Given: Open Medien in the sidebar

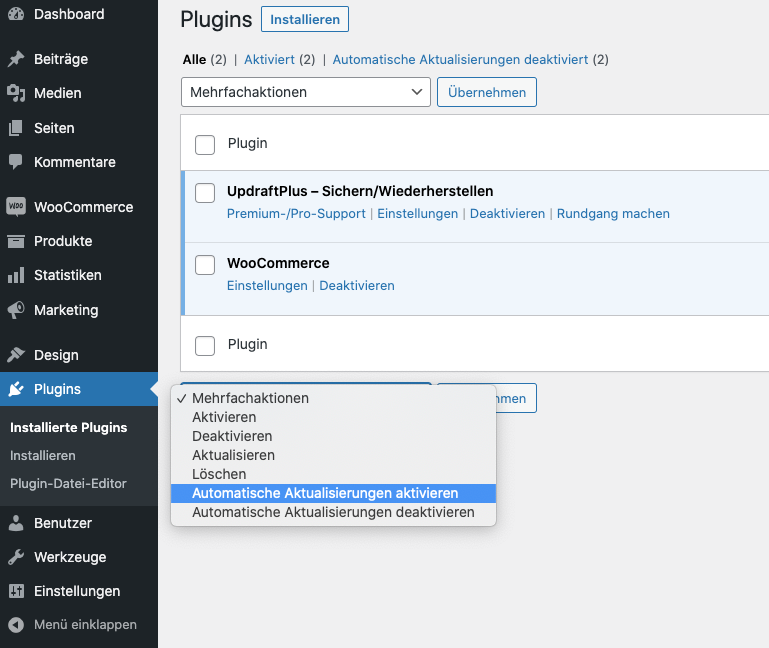Looking at the screenshot, I should 79,93.
